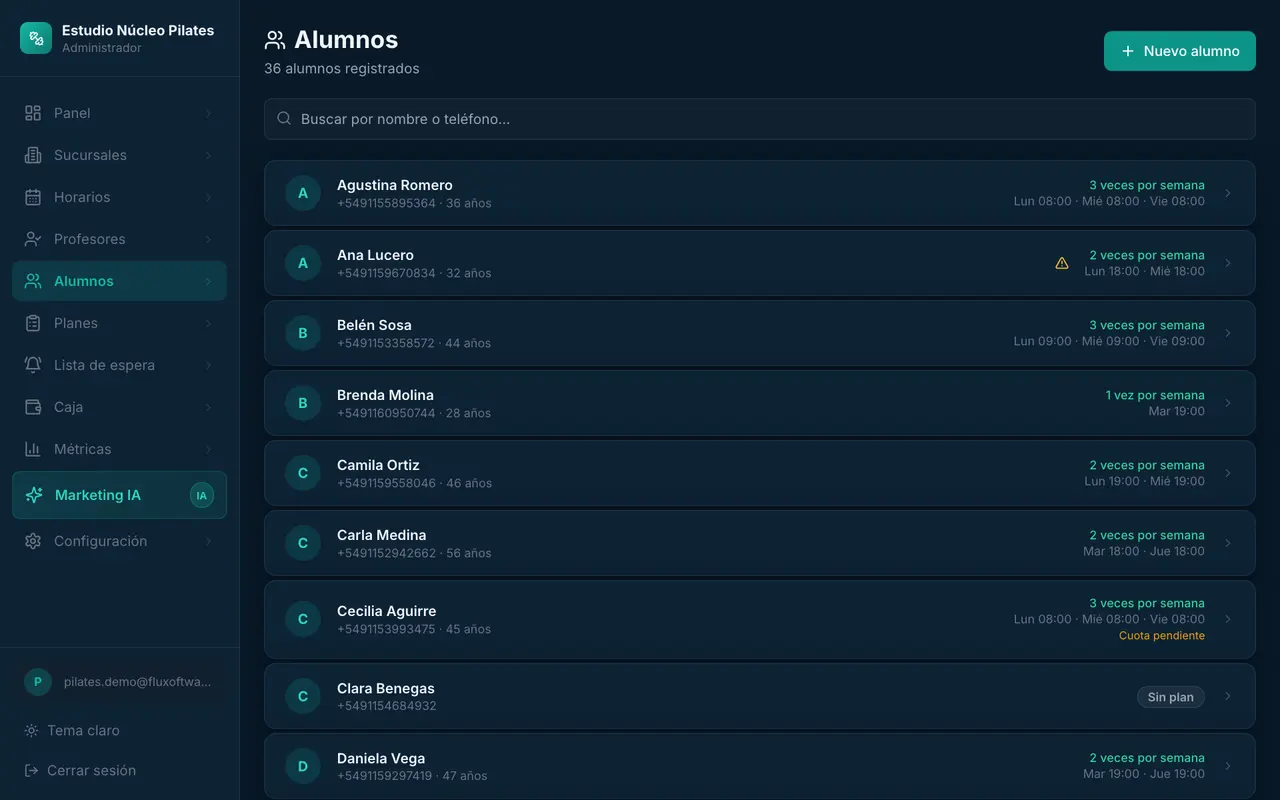Screen dimensions: 1280x800
Task: Click the Sin plan badge on Clara Benegas
Action: (1171, 697)
